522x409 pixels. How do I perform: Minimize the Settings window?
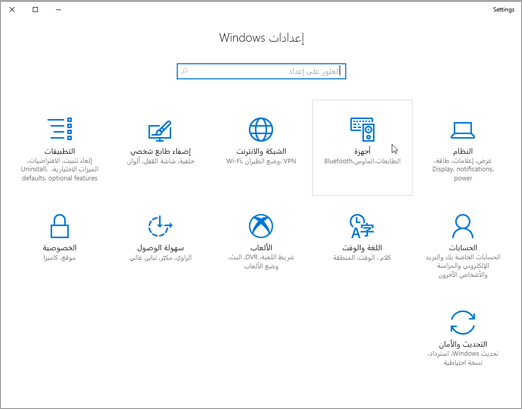59,10
